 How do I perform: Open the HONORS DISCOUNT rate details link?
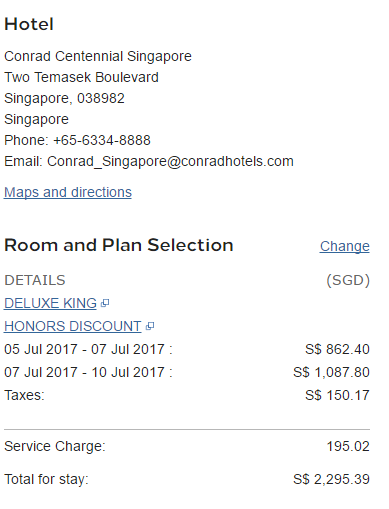coord(73,326)
